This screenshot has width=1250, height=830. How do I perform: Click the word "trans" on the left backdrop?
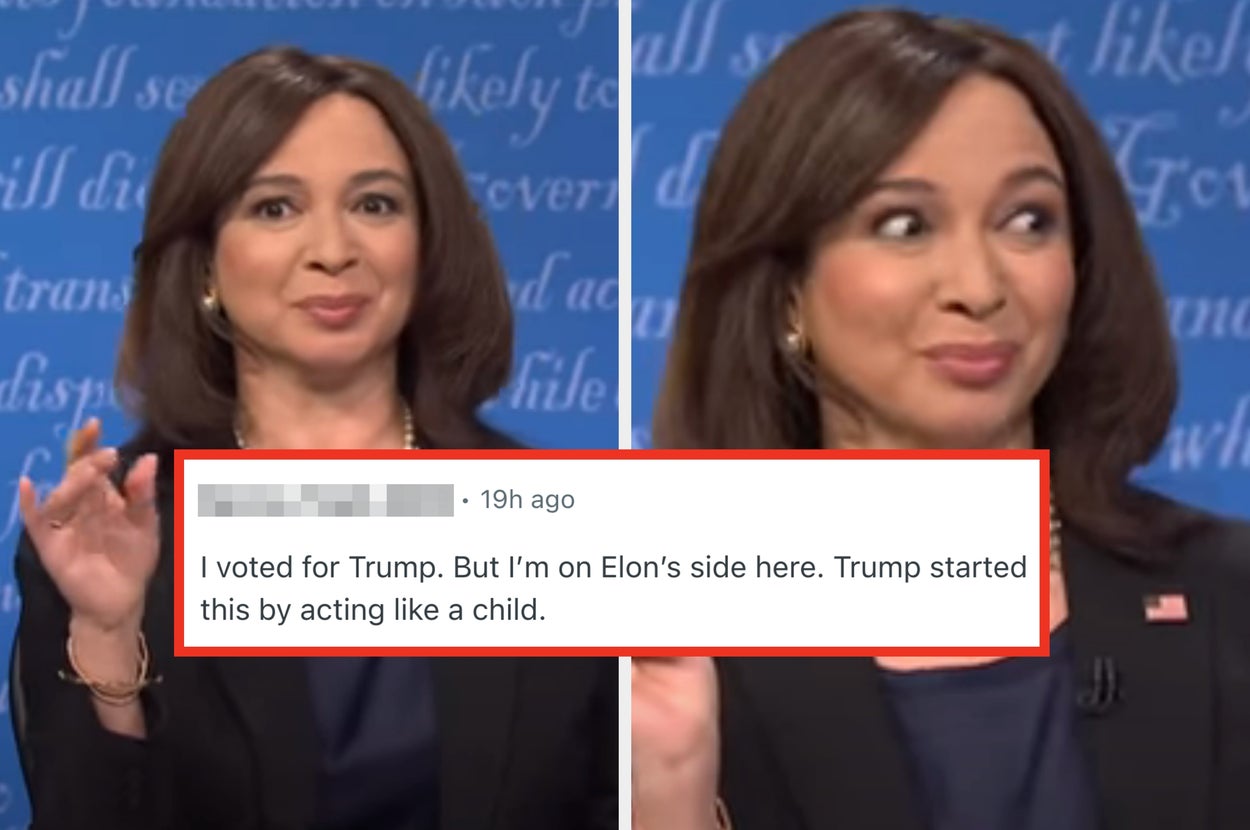pyautogui.click(x=66, y=289)
